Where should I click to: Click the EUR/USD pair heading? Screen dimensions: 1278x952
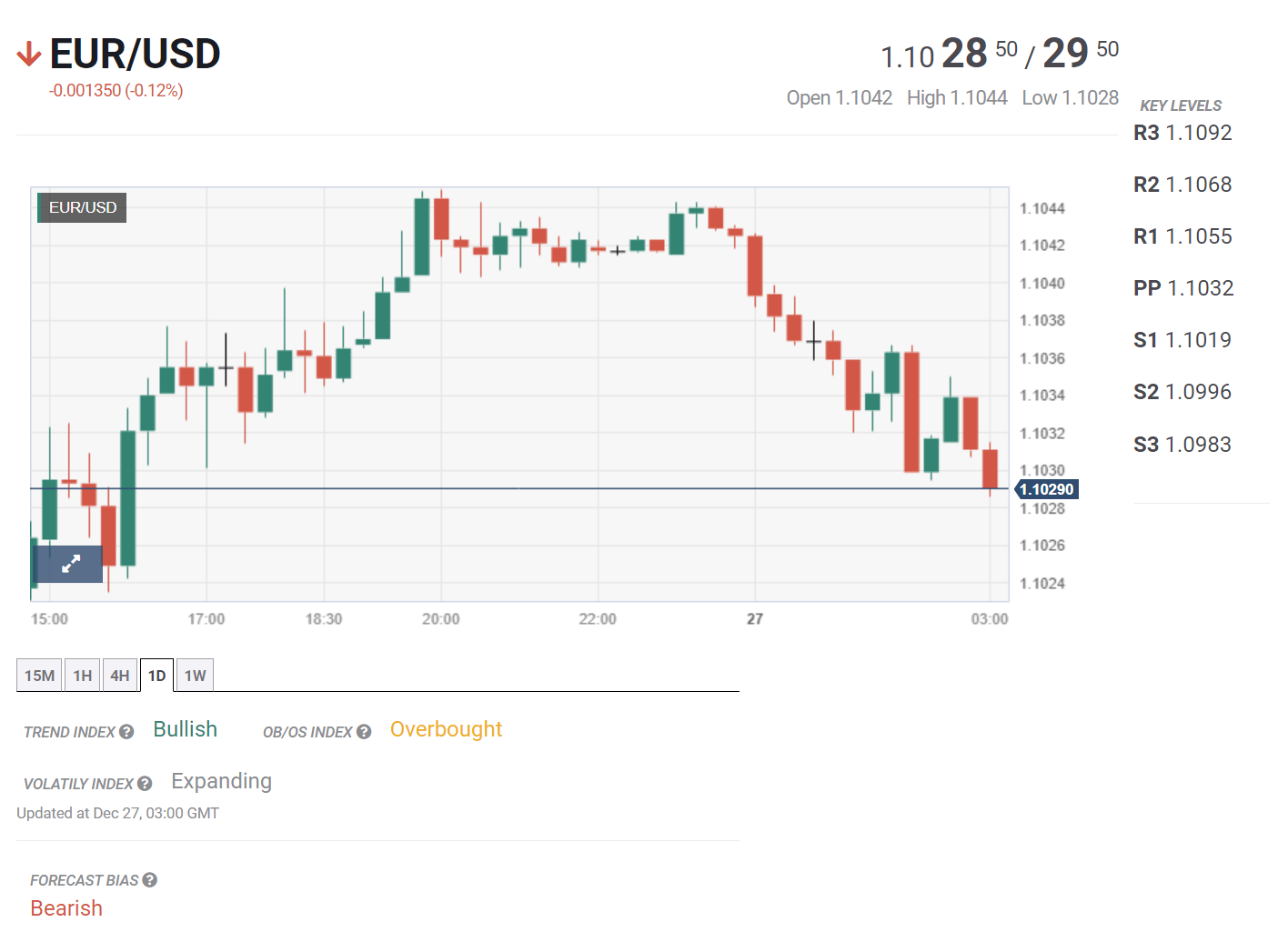(x=135, y=55)
